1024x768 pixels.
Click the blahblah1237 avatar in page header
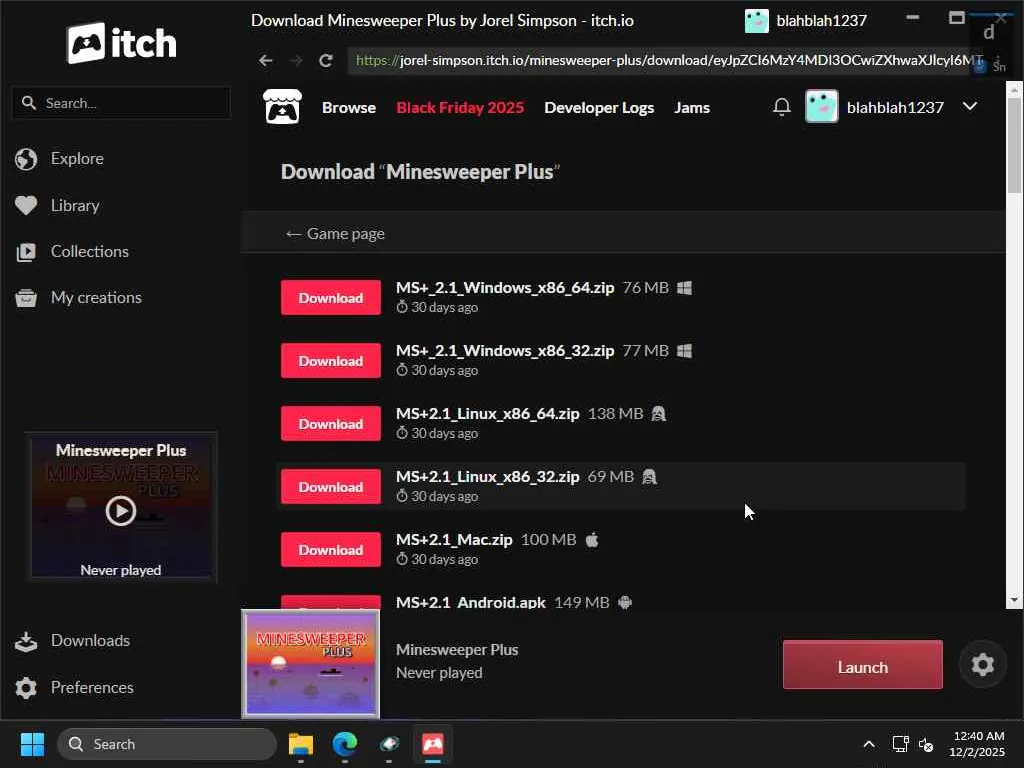(822, 106)
